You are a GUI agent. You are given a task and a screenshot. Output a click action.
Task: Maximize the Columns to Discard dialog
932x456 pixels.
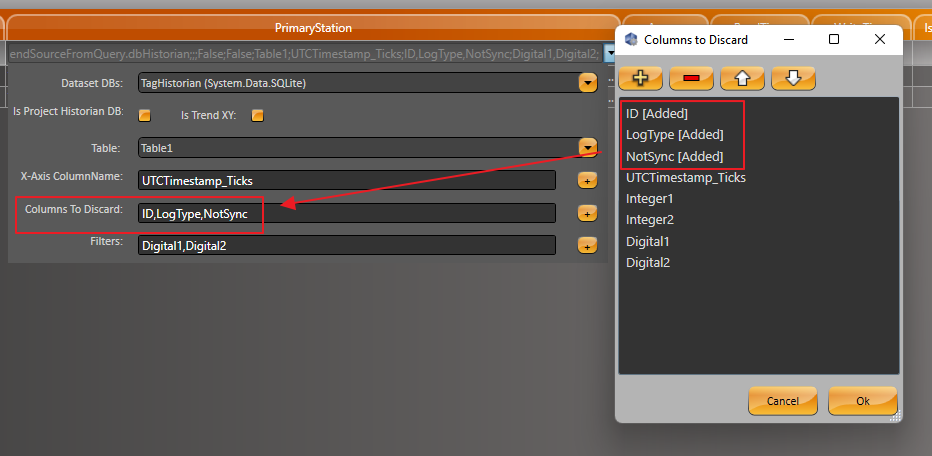[x=834, y=40]
